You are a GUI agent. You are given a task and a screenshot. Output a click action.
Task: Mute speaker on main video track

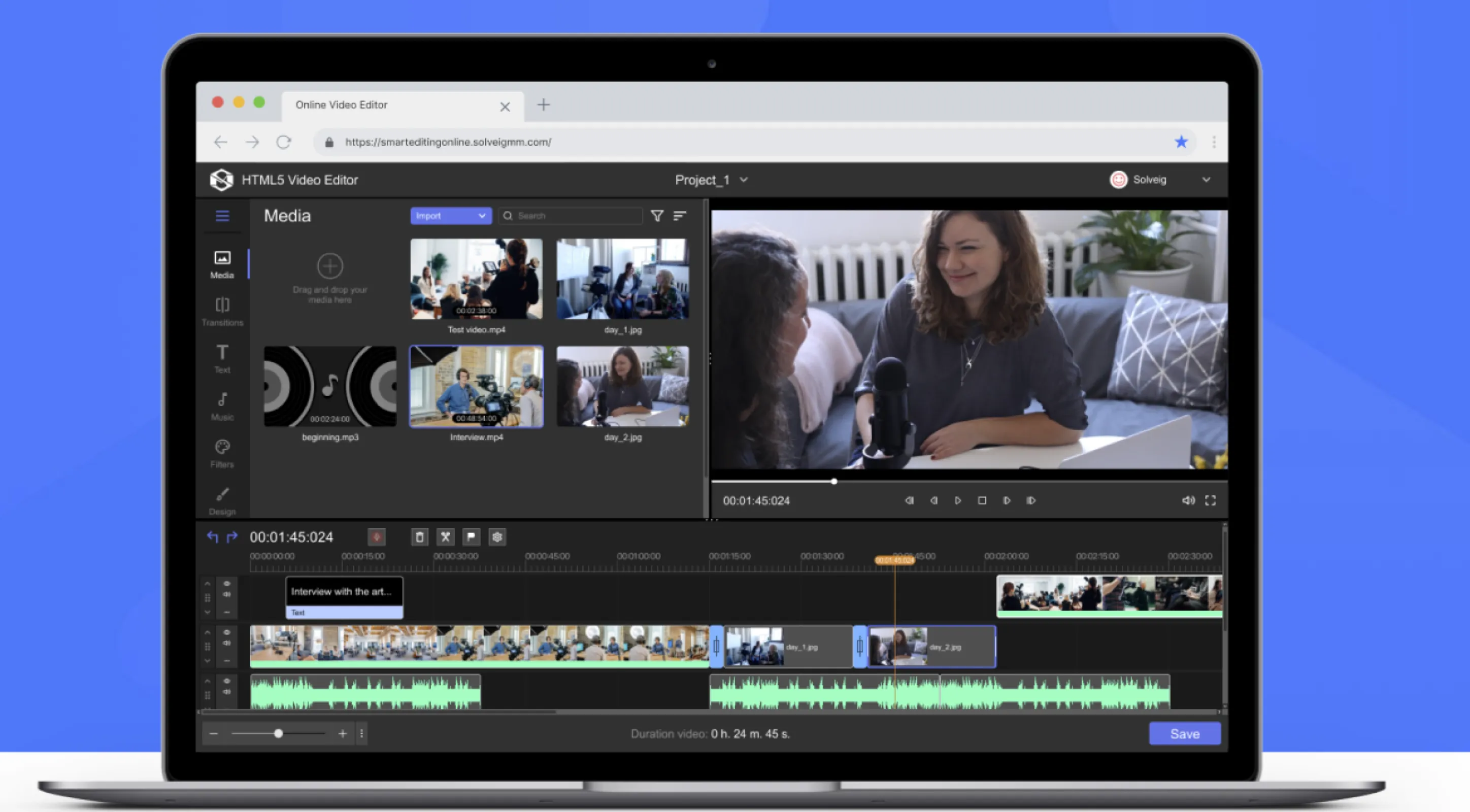pyautogui.click(x=226, y=643)
